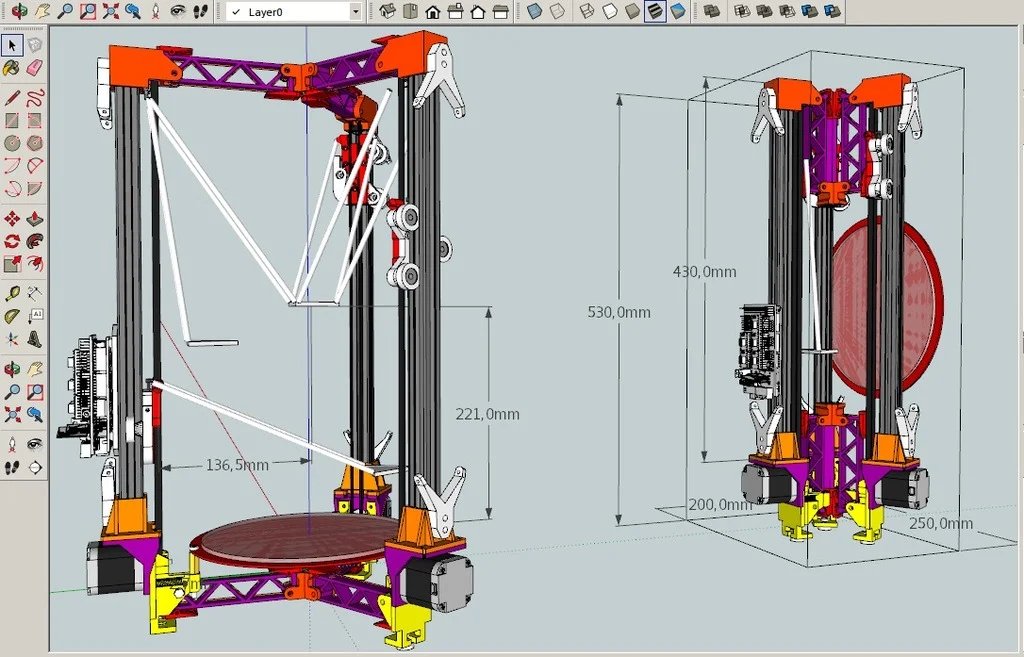Image resolution: width=1024 pixels, height=657 pixels.
Task: Choose the Tape Measure tool
Action: [x=11, y=293]
